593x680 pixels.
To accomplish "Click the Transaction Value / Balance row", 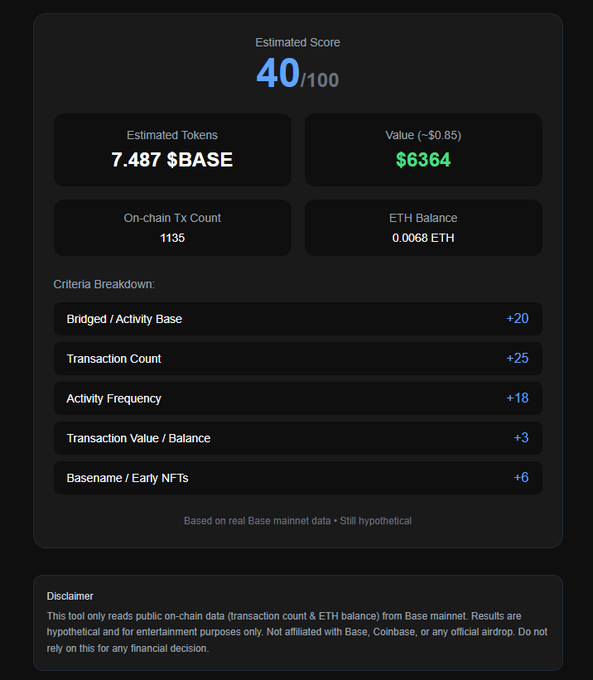I will point(298,438).
